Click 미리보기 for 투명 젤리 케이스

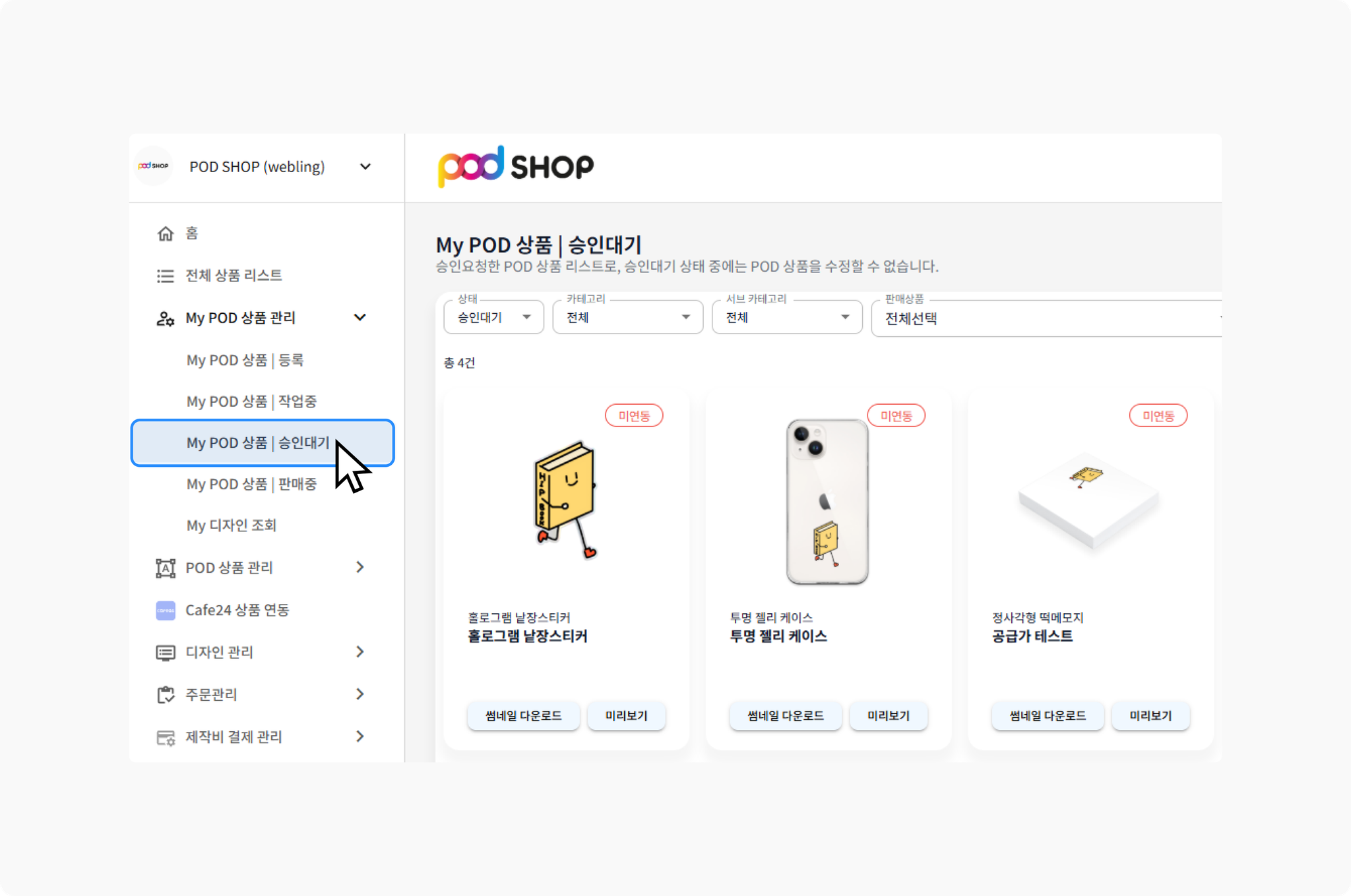(x=888, y=716)
